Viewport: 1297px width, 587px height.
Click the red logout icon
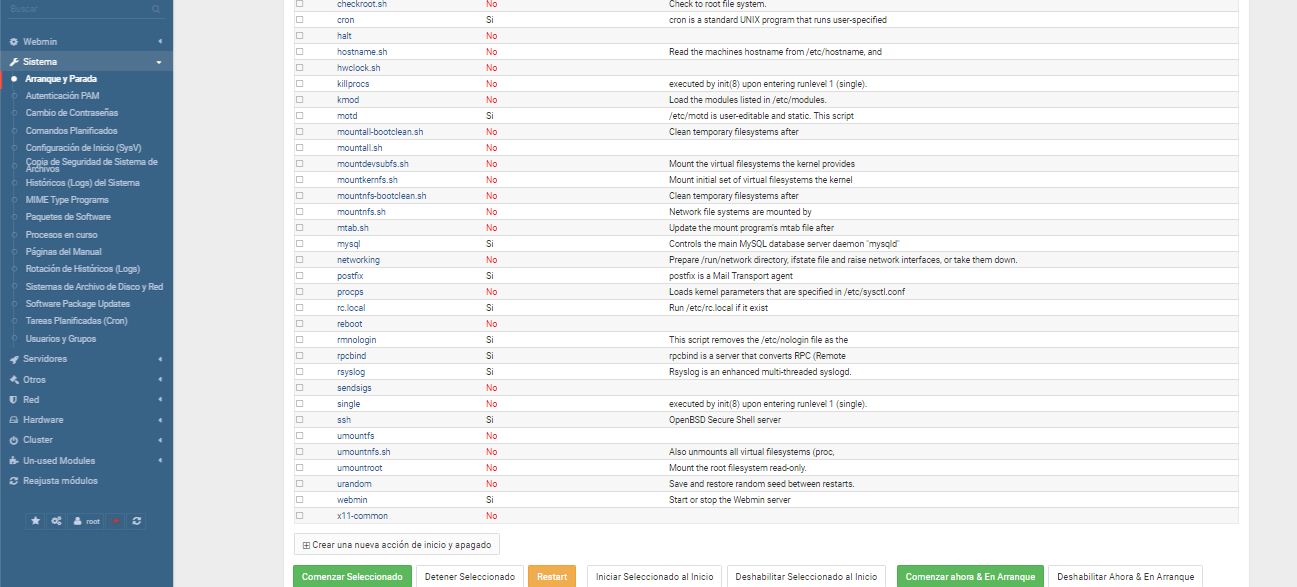(x=116, y=521)
